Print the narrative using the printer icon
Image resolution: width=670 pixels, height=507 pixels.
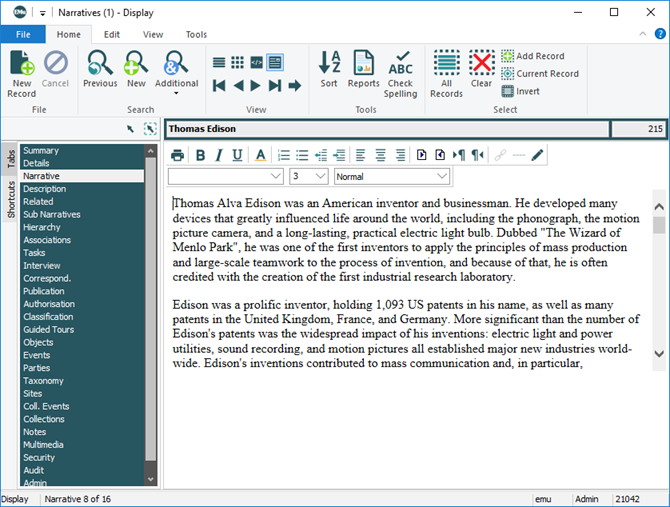(177, 155)
